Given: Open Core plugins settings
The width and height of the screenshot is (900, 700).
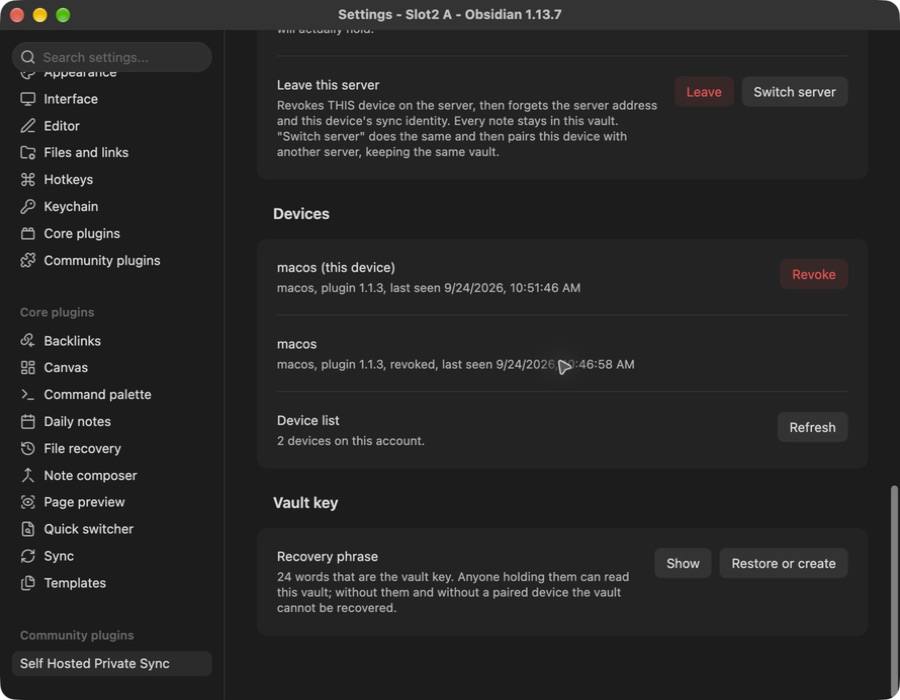Looking at the screenshot, I should 112,234.
